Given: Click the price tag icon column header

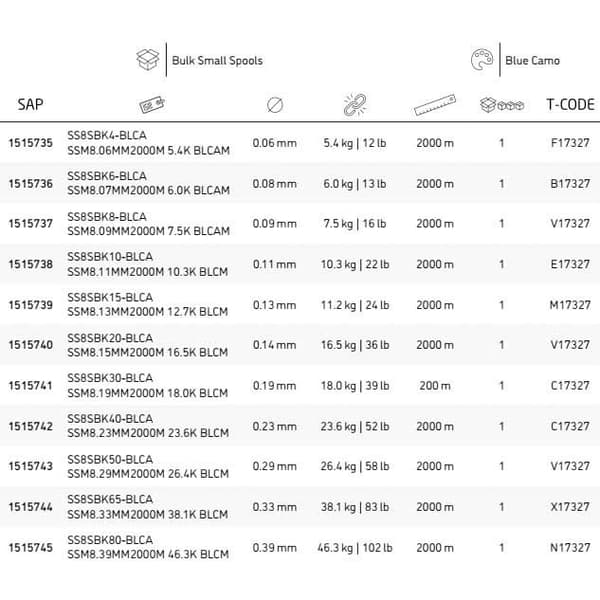Looking at the screenshot, I should tap(152, 104).
